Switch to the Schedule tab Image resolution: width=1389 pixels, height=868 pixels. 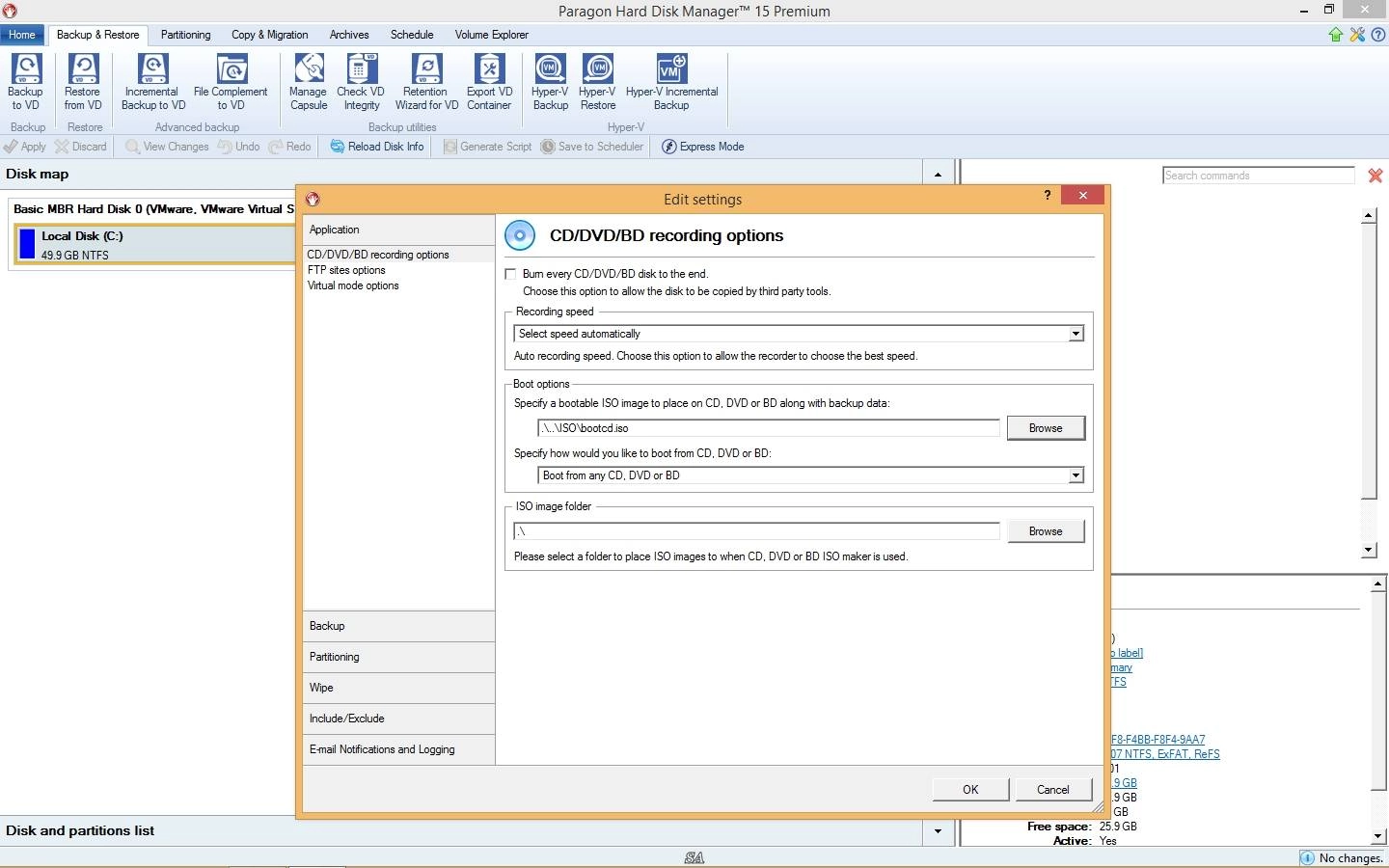coord(412,35)
